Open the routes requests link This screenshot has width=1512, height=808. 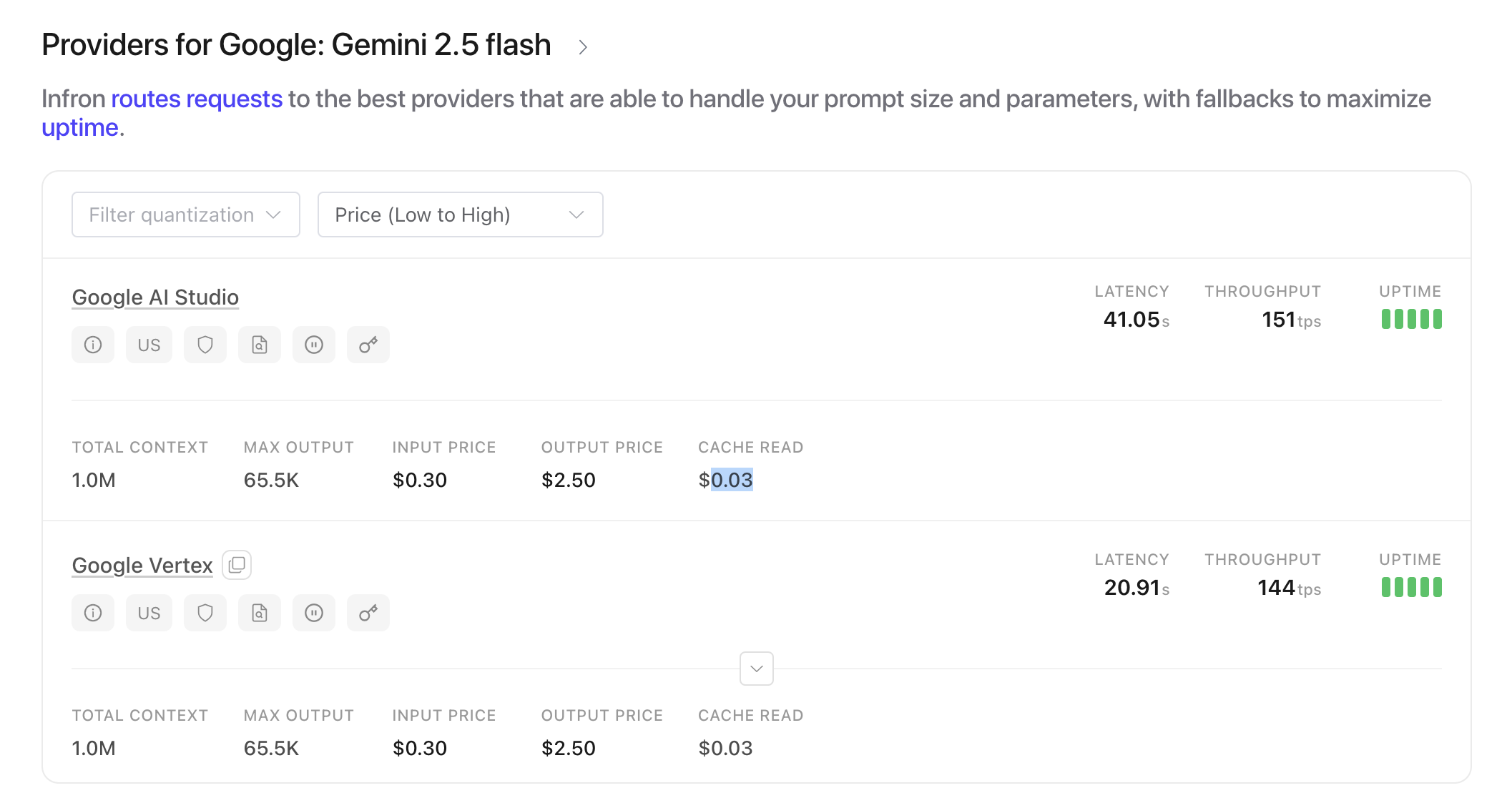(x=197, y=99)
